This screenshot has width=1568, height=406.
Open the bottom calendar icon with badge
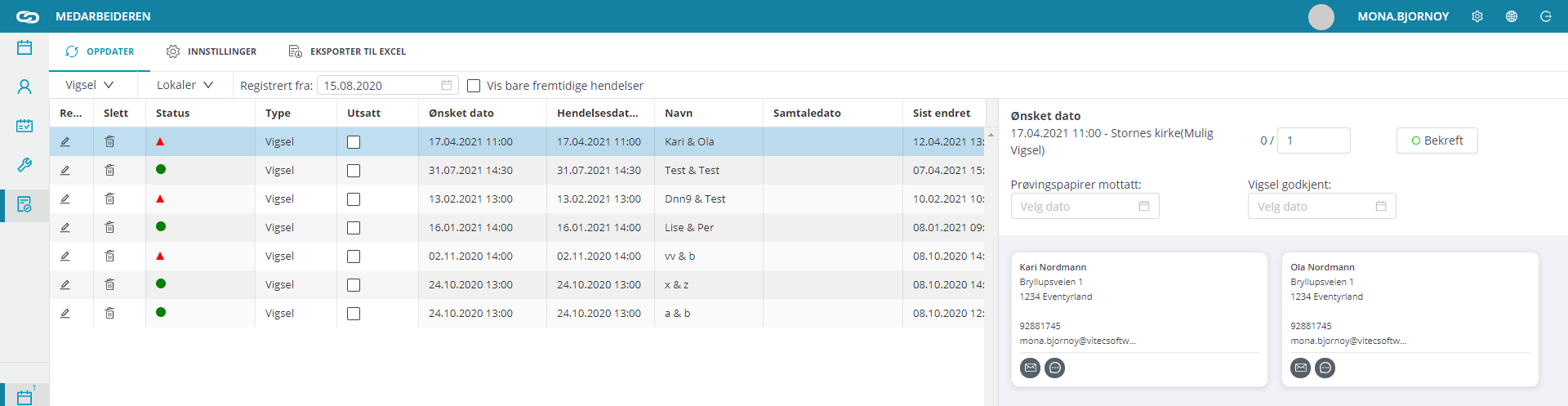[x=24, y=397]
